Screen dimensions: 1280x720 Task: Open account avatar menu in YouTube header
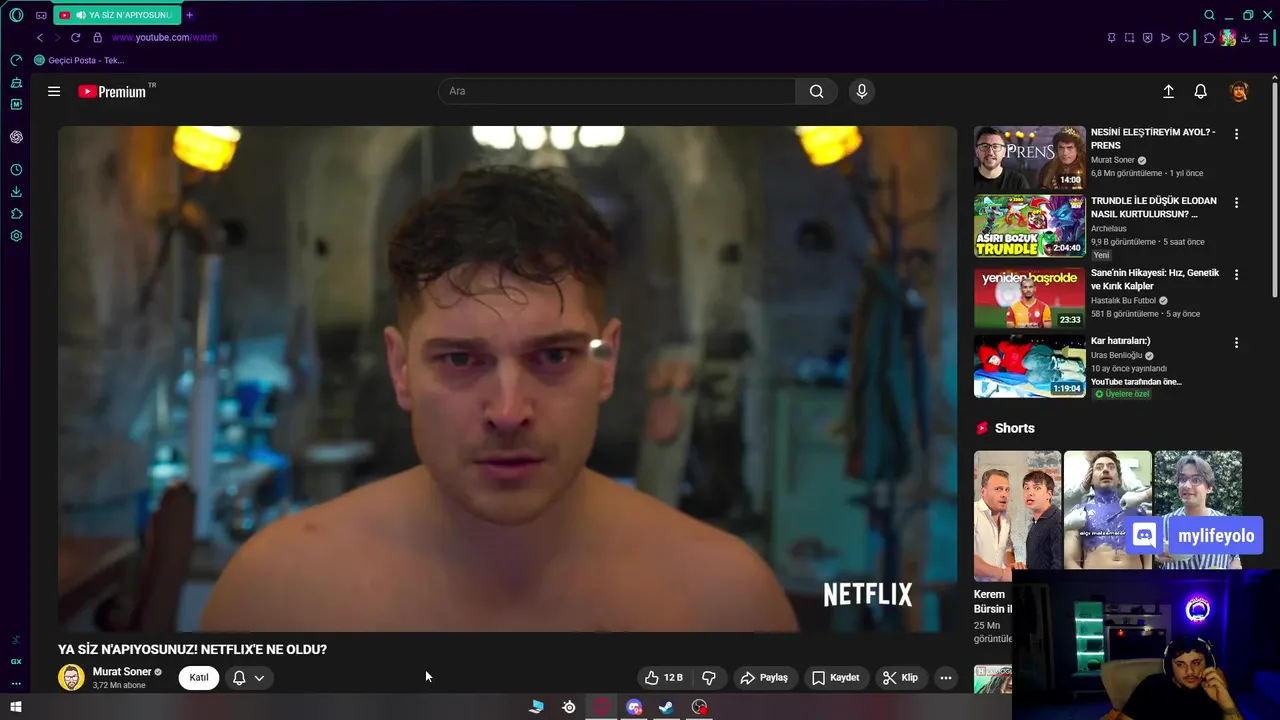point(1239,91)
